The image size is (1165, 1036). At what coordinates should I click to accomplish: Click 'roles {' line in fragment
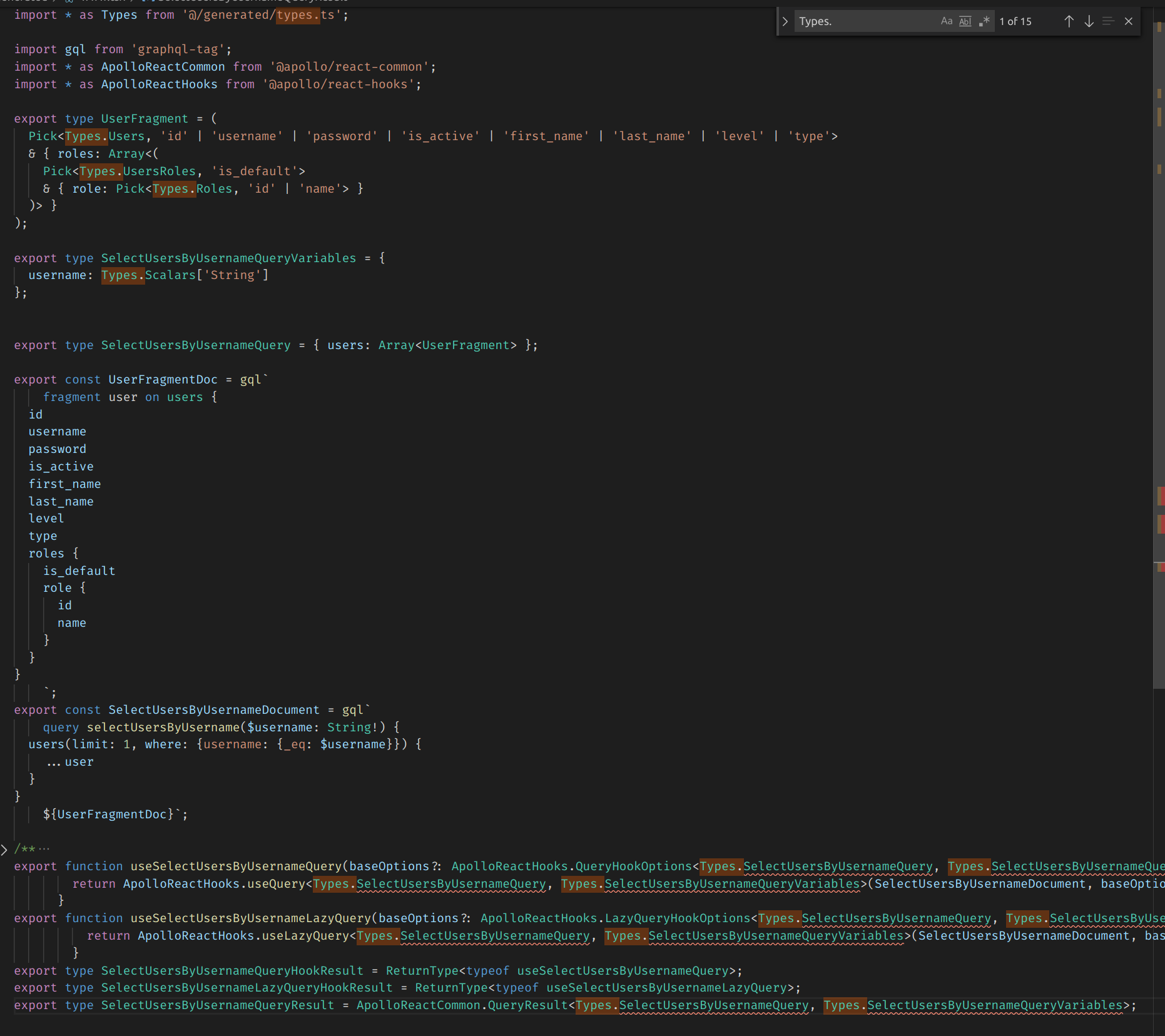tap(54, 553)
